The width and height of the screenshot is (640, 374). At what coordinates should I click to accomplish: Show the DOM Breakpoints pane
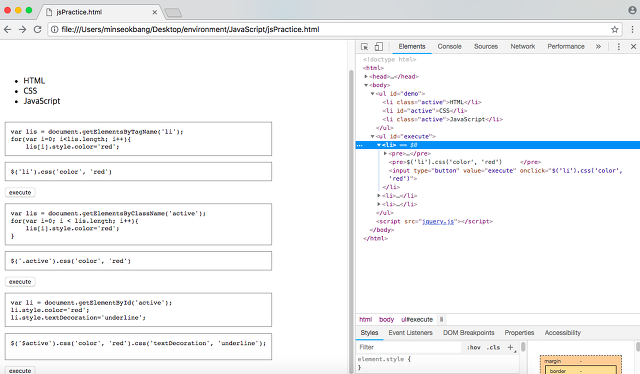pyautogui.click(x=469, y=333)
